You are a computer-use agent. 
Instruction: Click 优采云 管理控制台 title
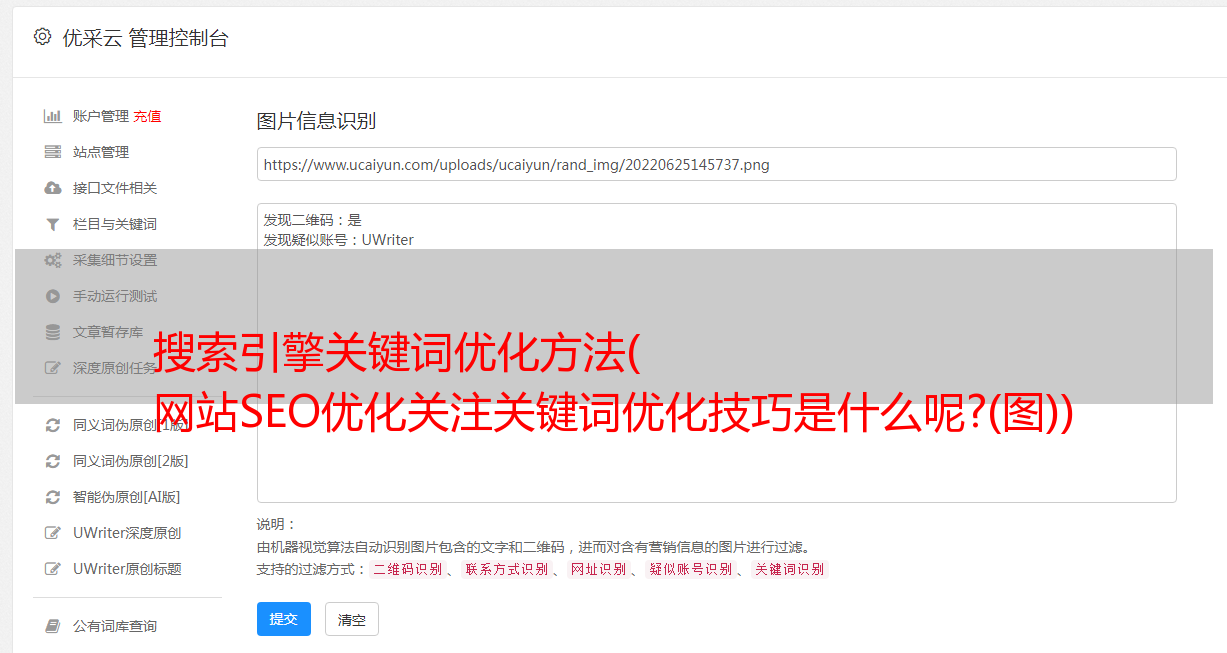(x=145, y=38)
